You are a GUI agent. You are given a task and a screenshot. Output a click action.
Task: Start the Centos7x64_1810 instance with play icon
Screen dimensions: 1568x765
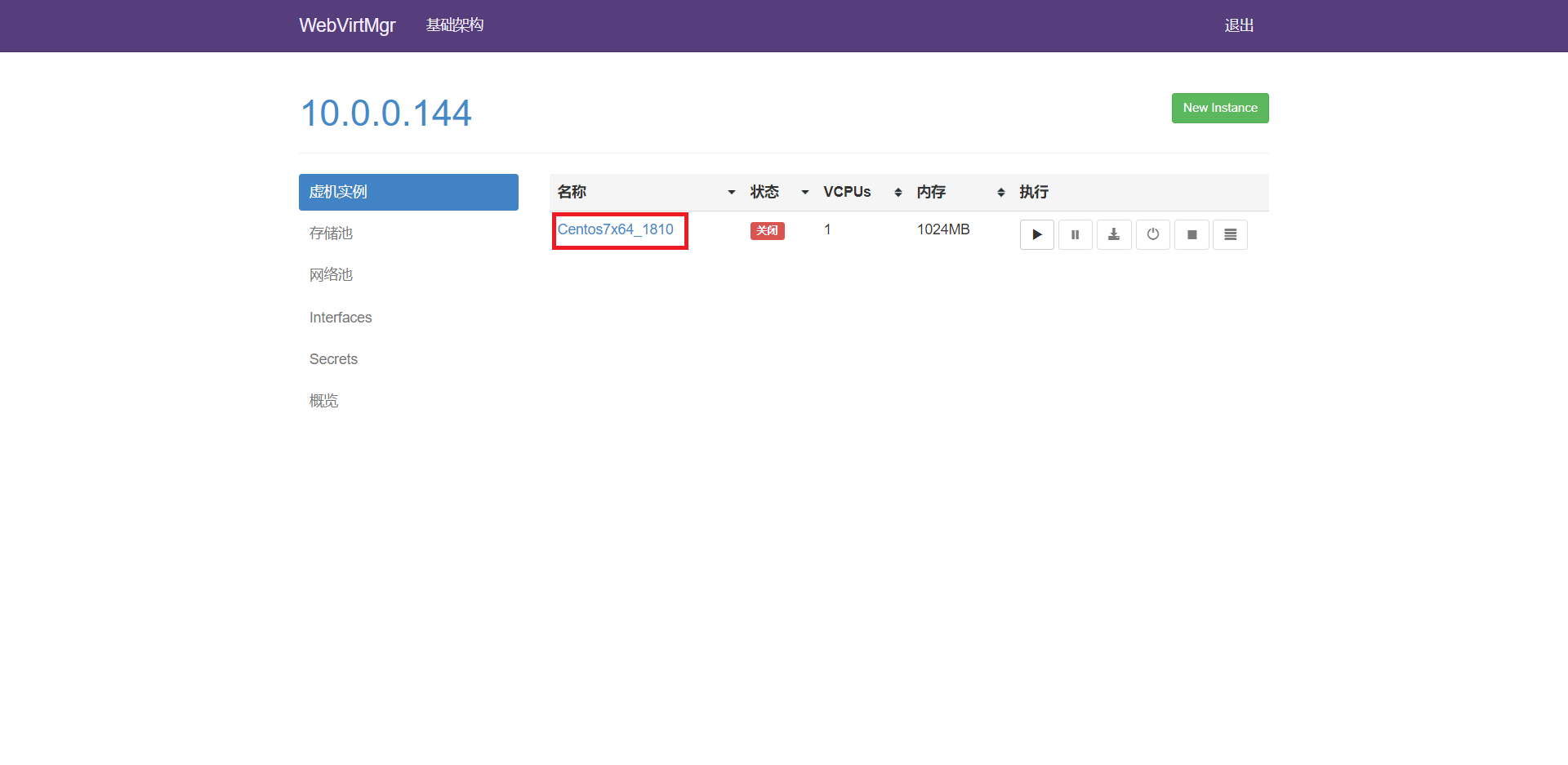[x=1036, y=234]
